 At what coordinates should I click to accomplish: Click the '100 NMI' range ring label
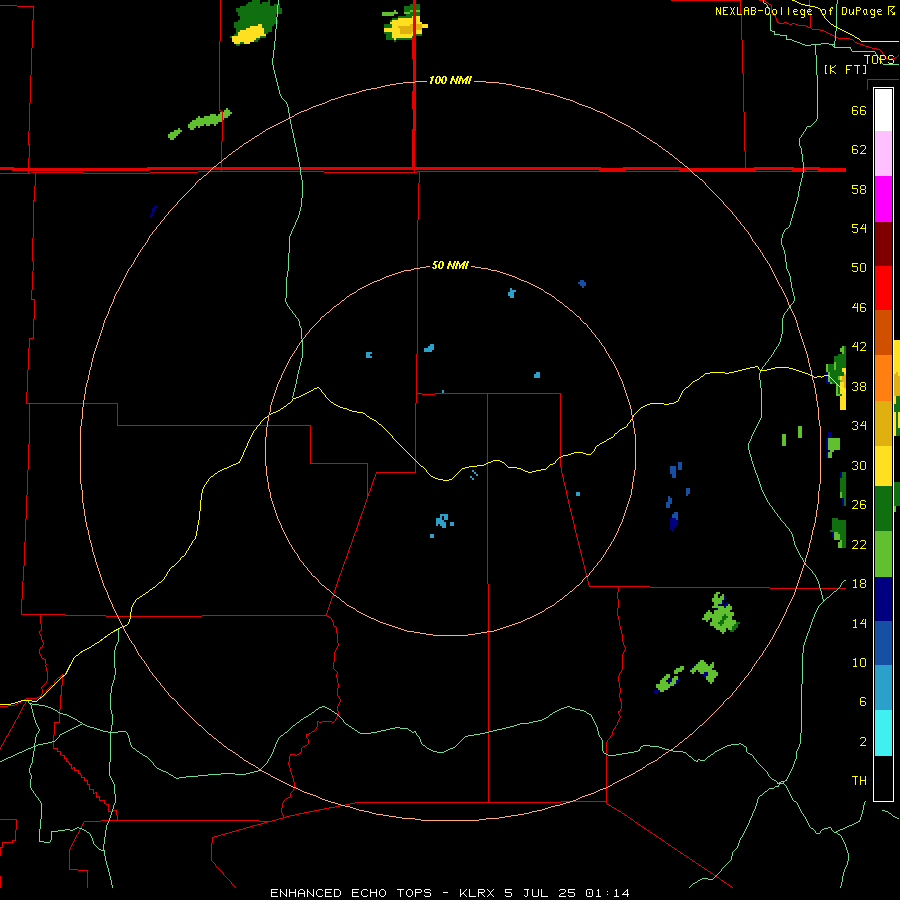coord(450,80)
